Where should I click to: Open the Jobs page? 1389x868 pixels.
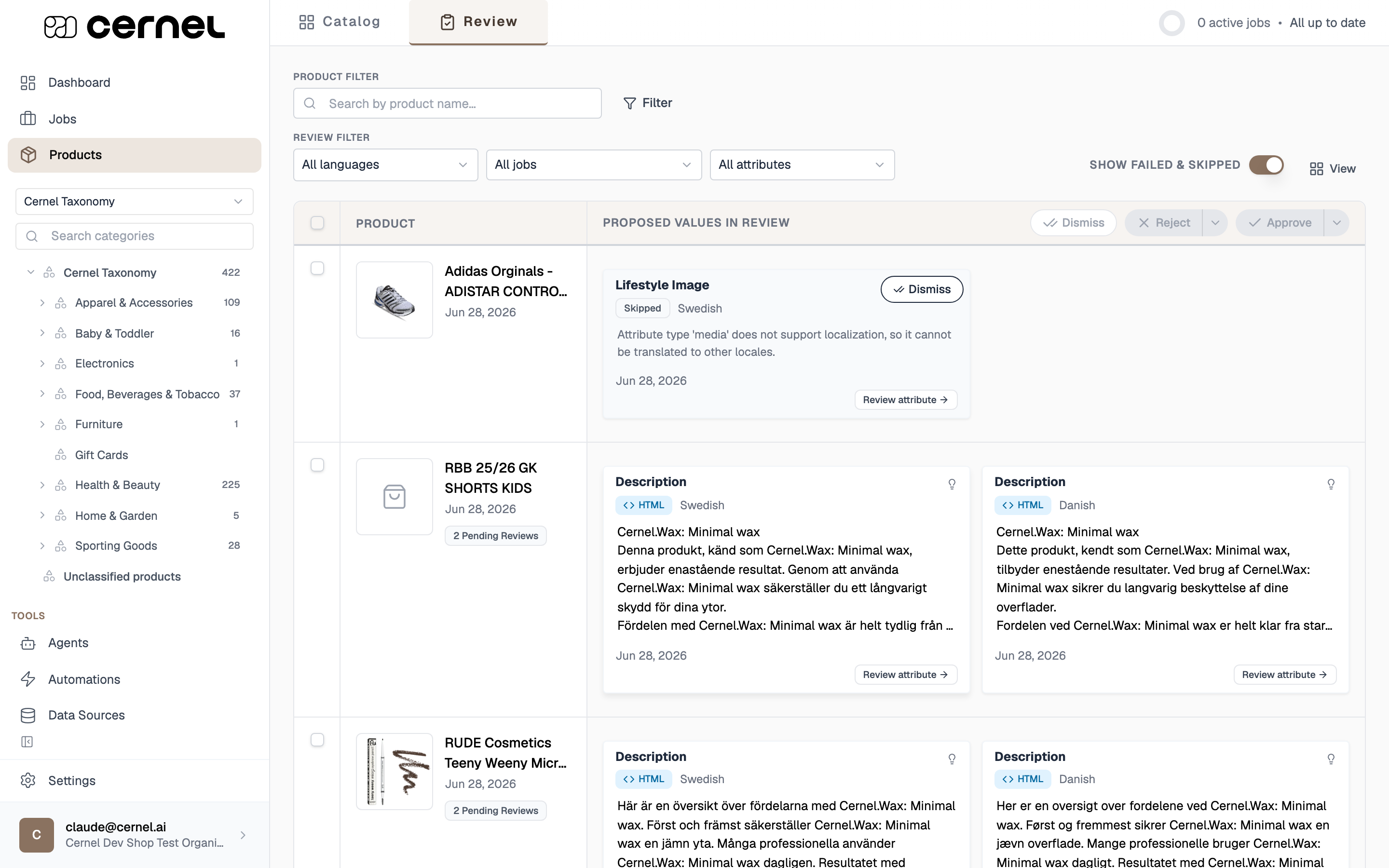pos(62,119)
